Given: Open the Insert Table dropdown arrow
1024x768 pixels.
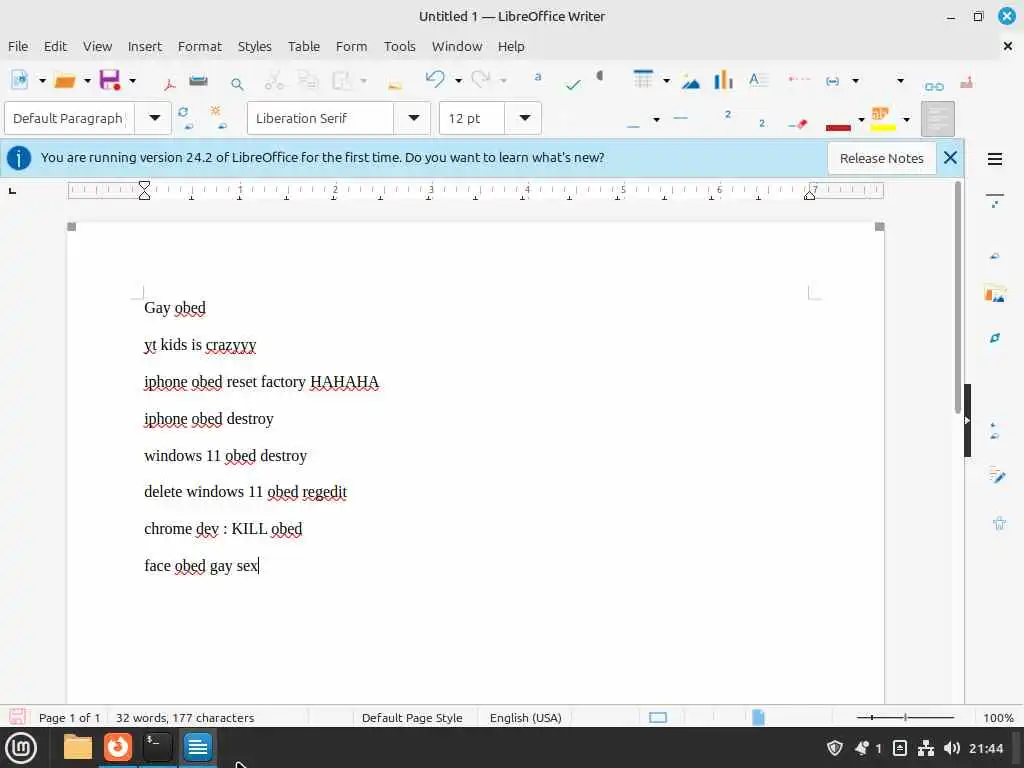Looking at the screenshot, I should click(x=666, y=80).
